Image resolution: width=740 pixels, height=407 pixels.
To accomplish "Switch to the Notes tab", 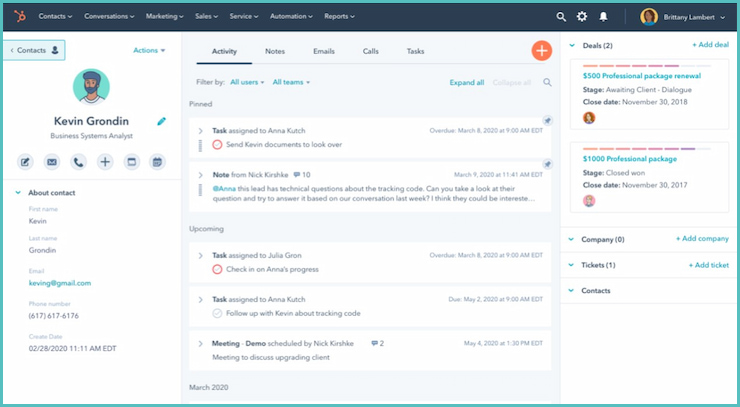I will [275, 51].
